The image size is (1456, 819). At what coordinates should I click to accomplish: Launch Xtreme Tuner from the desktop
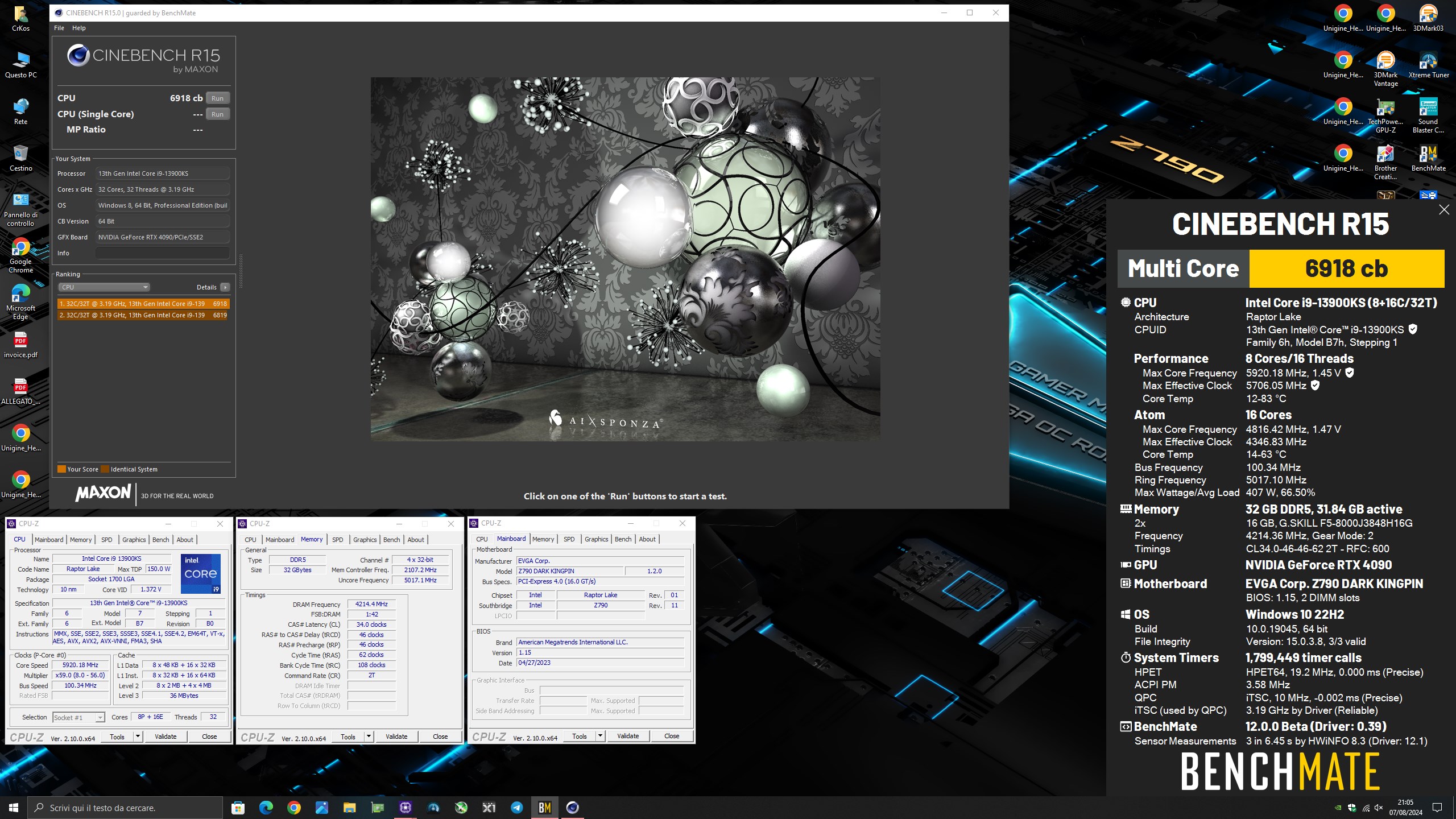(x=1428, y=64)
